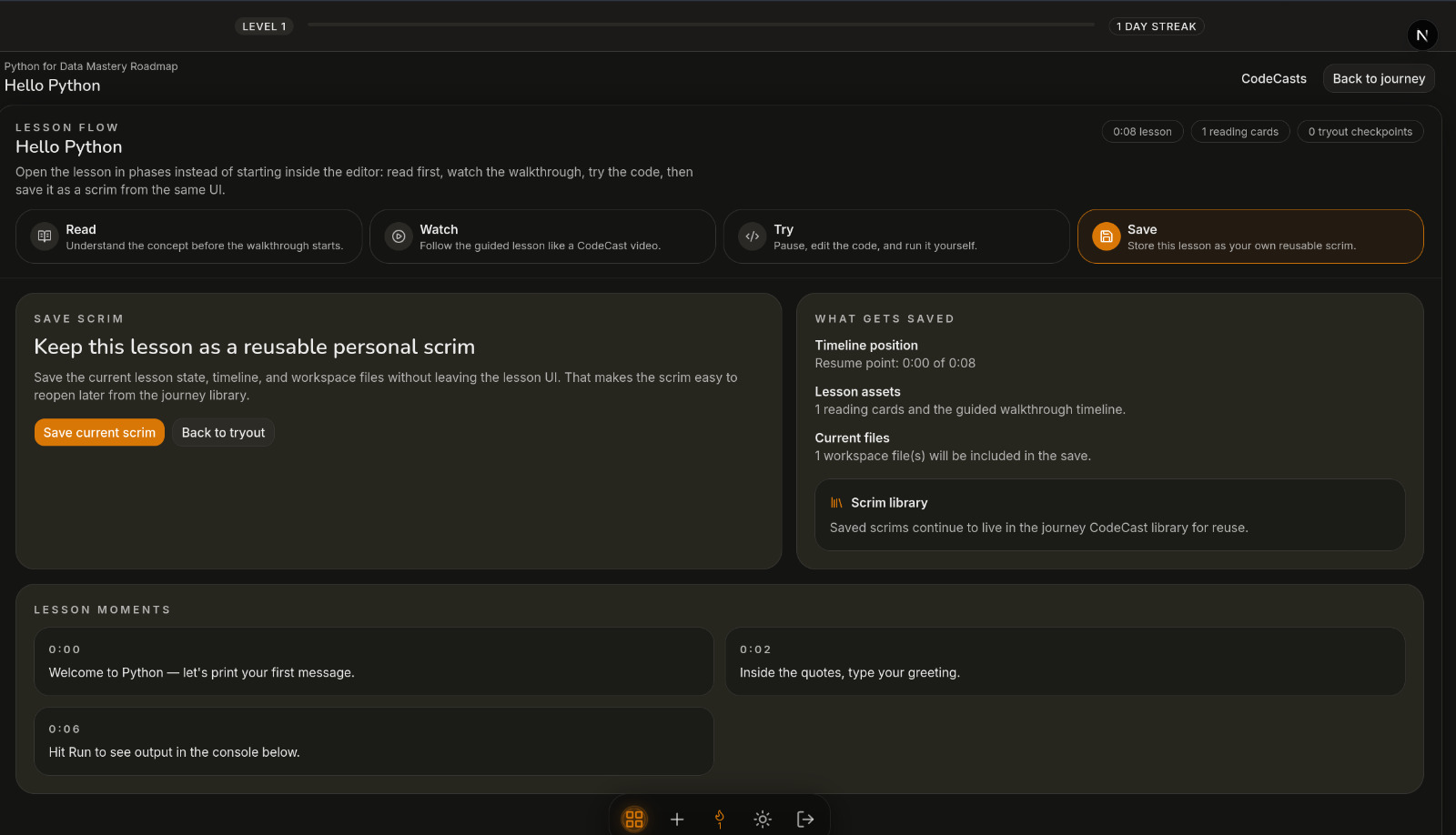
Task: Open the flame streak icon in dock
Action: point(720,819)
